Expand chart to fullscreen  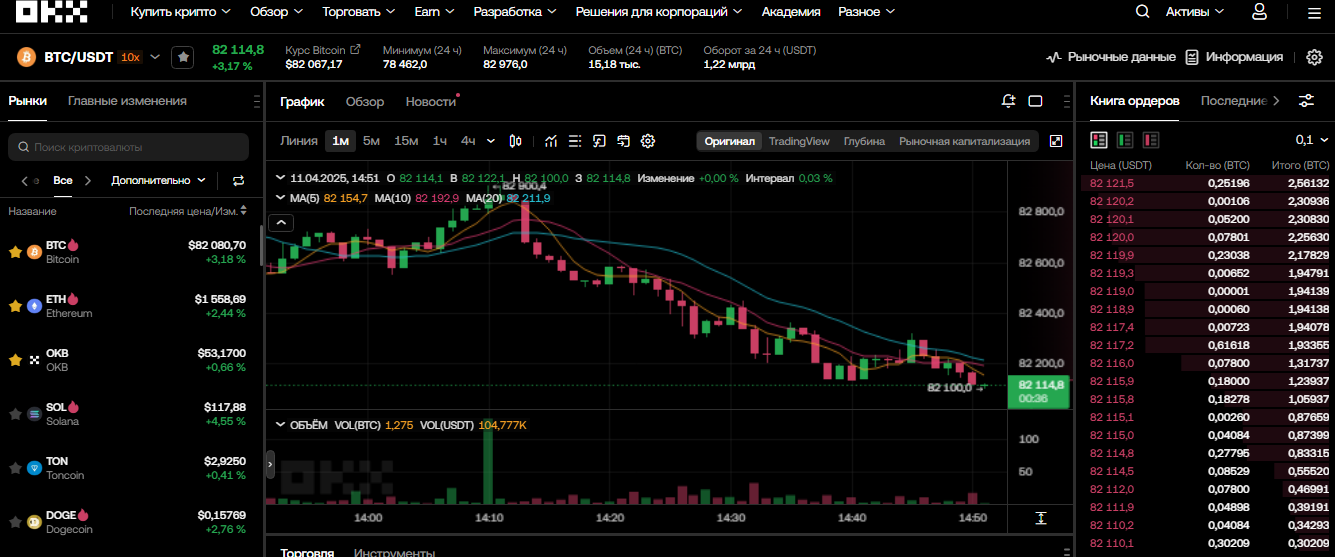click(x=1056, y=141)
